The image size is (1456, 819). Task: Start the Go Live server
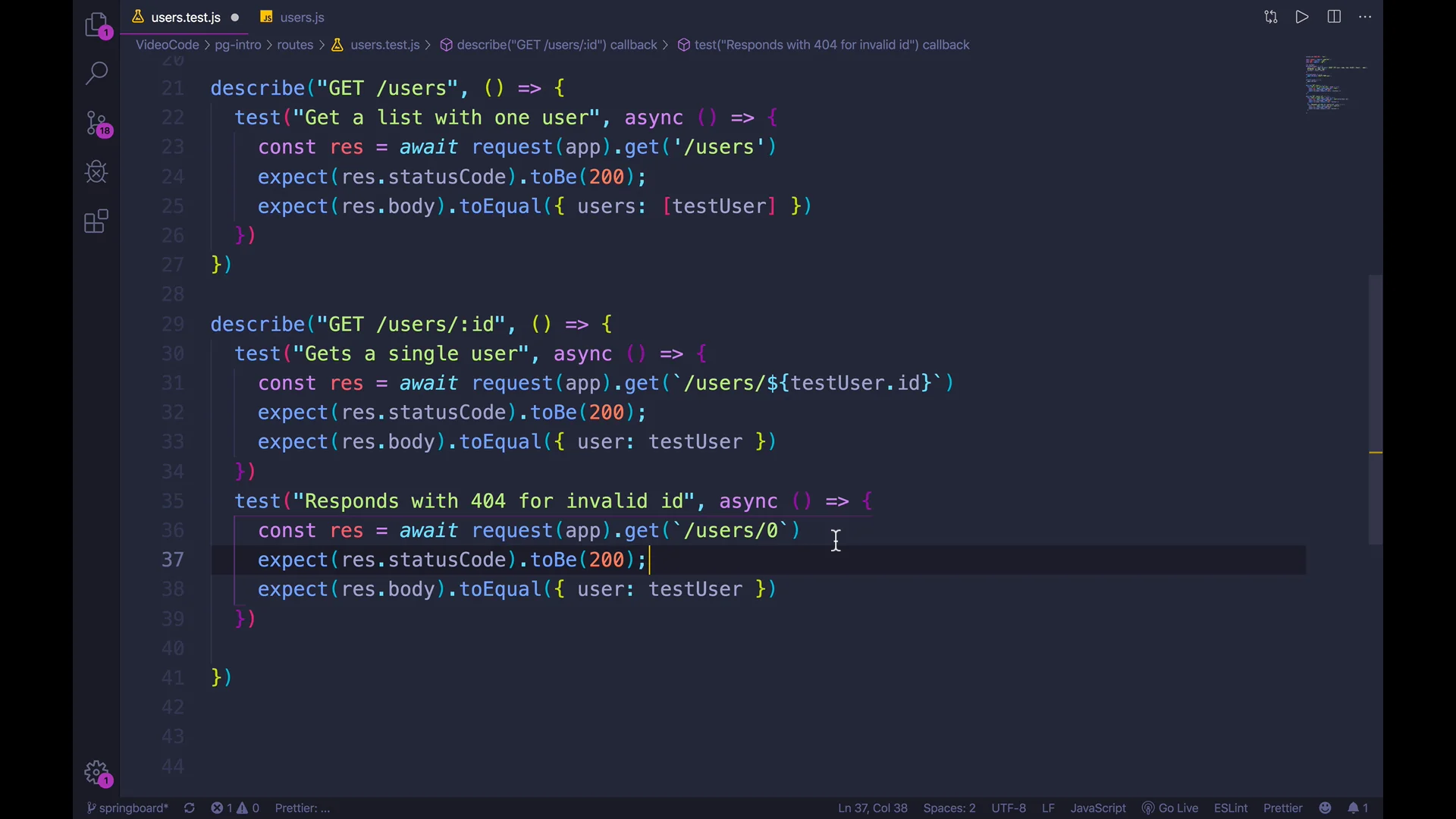[1170, 808]
